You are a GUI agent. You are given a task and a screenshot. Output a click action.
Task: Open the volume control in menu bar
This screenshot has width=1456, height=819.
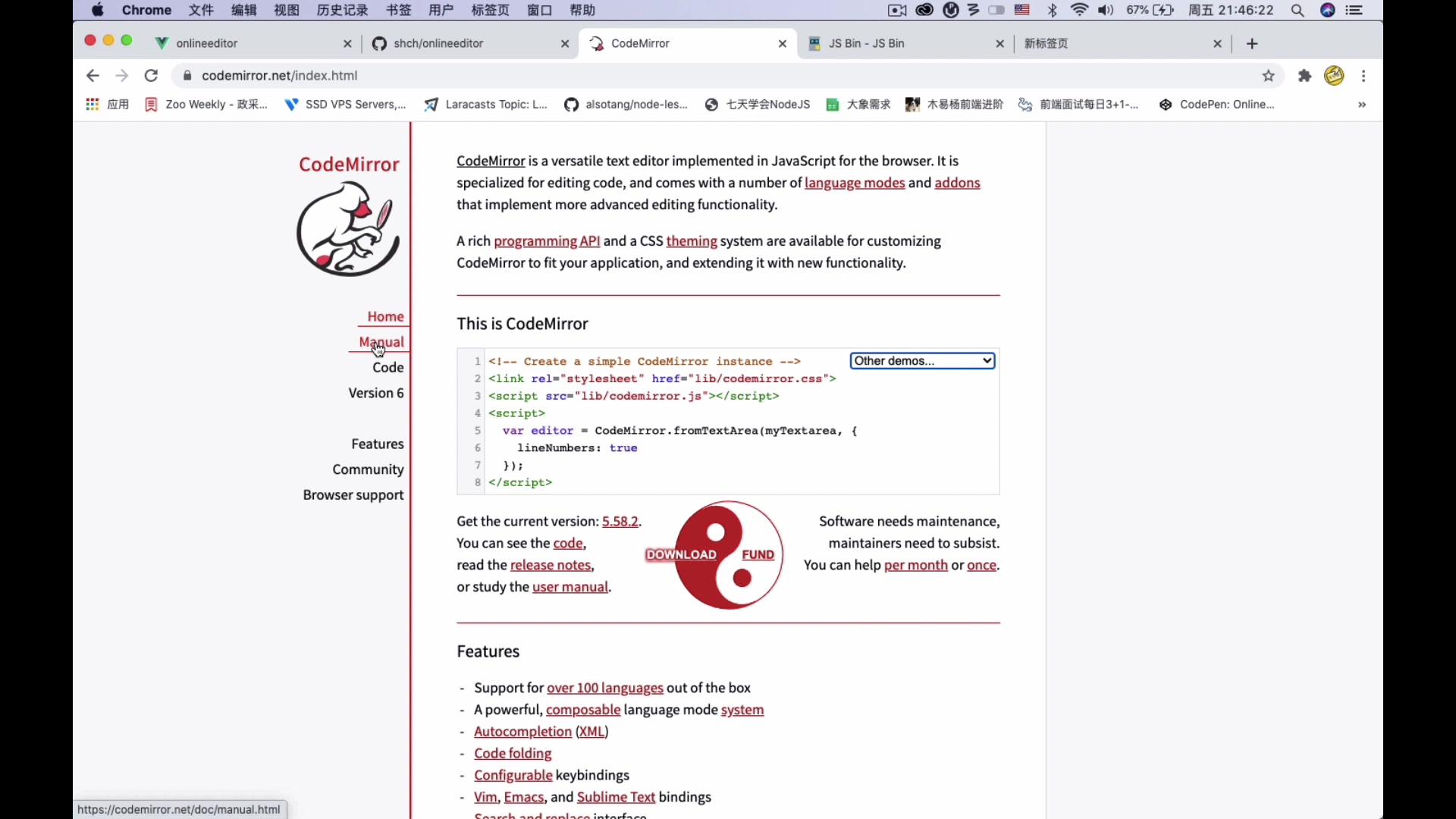tap(1106, 11)
